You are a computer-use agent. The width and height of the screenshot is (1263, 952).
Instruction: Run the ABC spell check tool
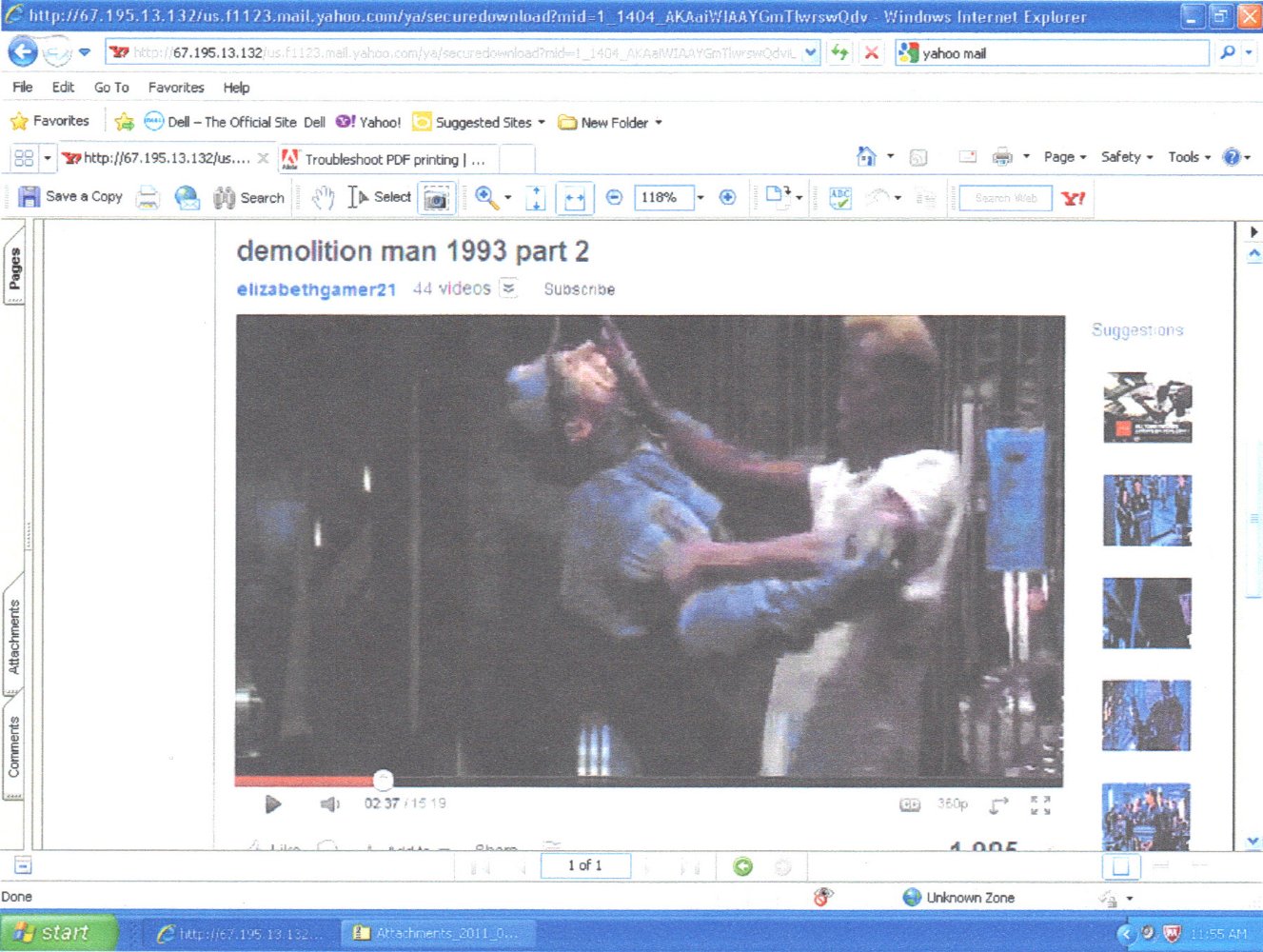tap(839, 197)
